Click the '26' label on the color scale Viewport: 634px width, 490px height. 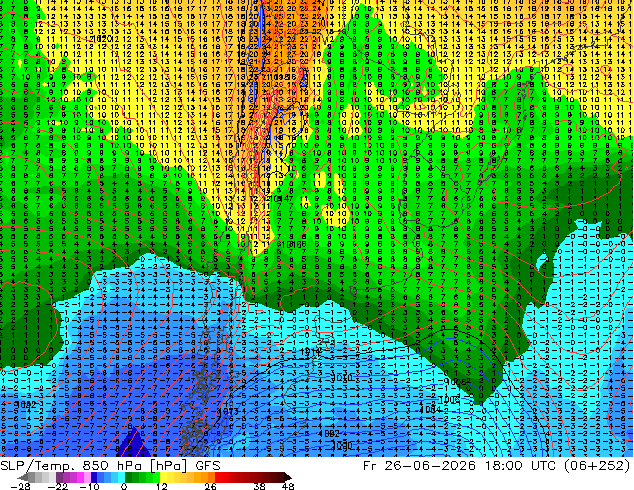point(210,486)
